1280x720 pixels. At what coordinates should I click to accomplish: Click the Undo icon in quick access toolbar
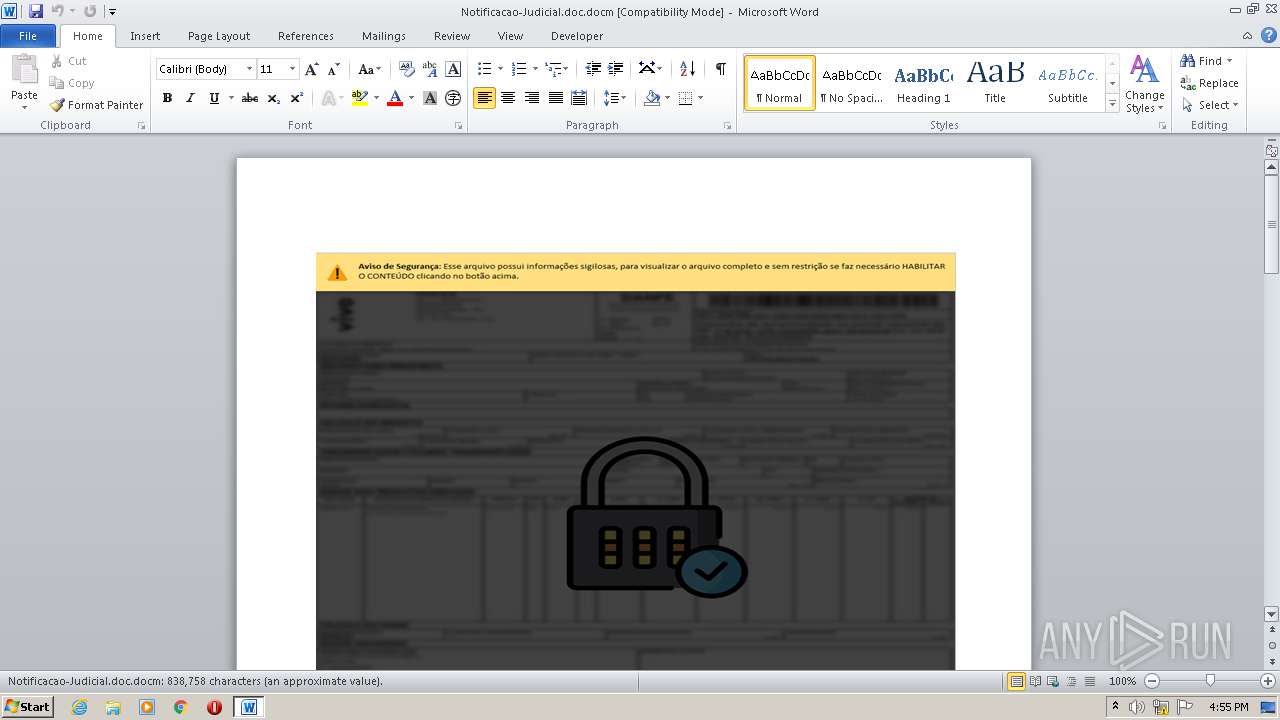pos(57,11)
